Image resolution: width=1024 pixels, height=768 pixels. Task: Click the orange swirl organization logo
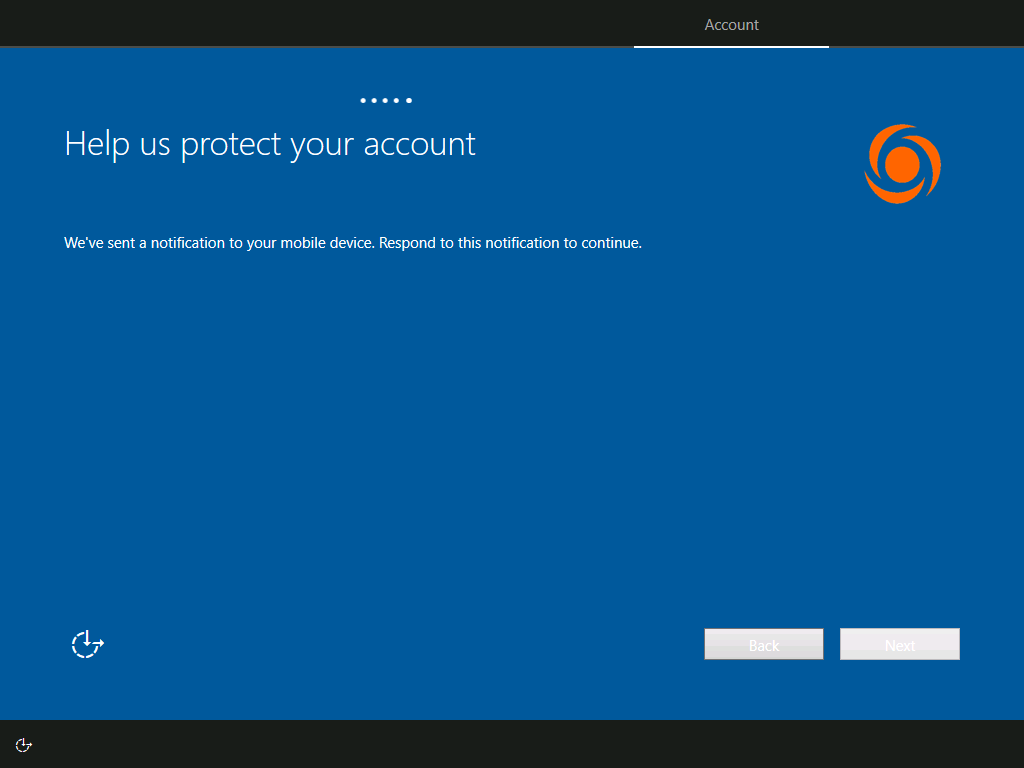coord(902,164)
